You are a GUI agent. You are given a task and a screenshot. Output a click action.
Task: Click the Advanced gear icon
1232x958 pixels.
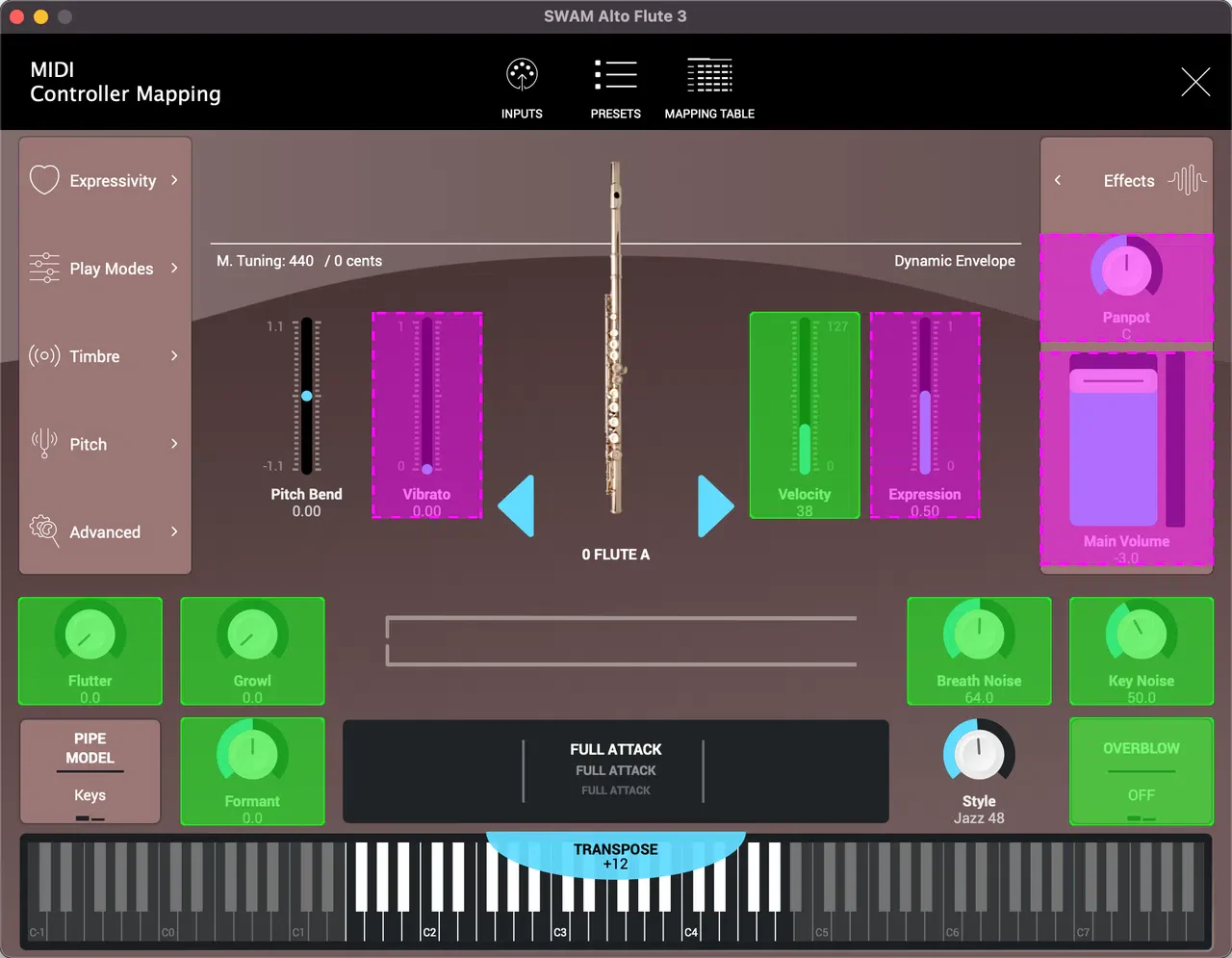pos(44,531)
